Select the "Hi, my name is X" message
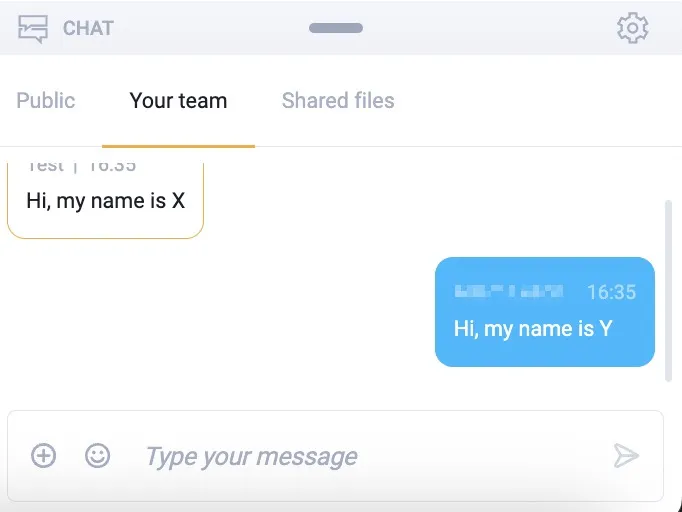 [106, 201]
